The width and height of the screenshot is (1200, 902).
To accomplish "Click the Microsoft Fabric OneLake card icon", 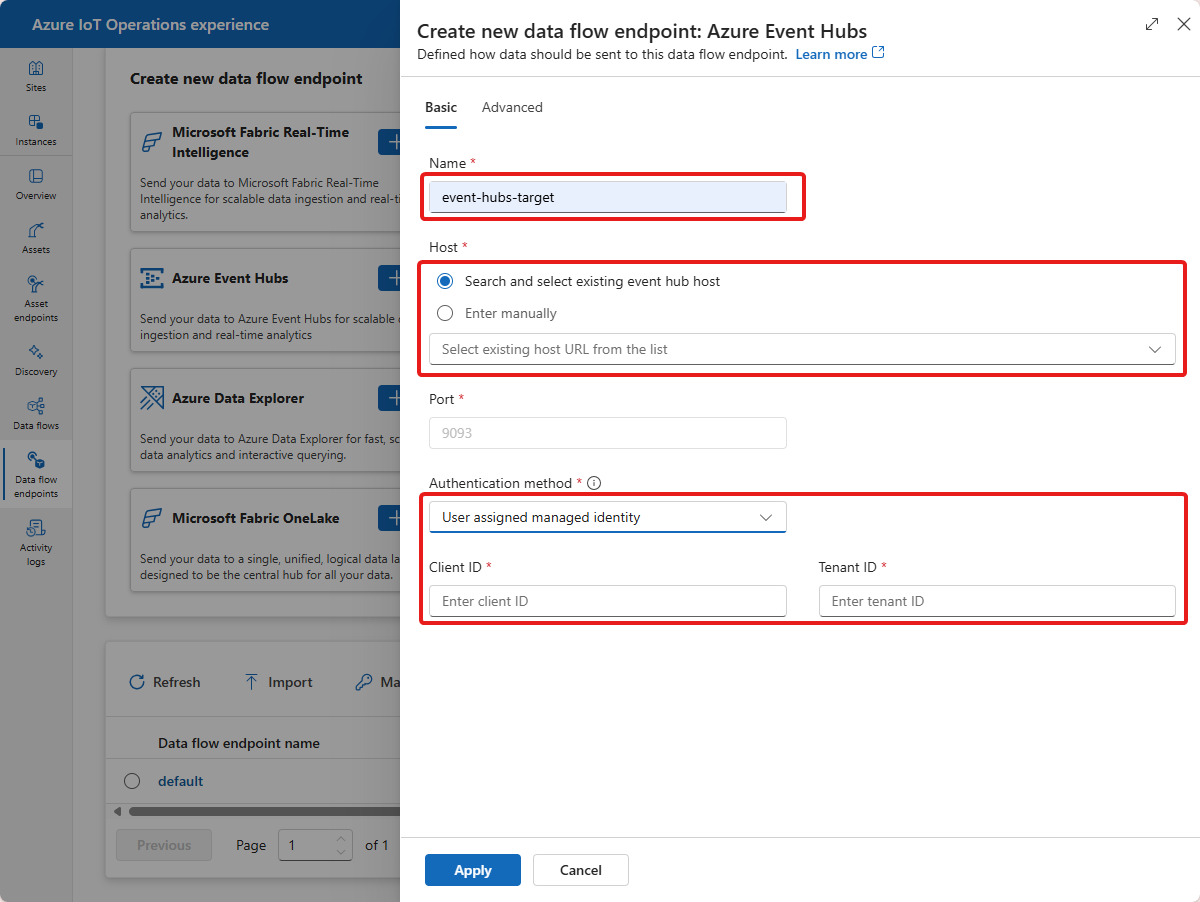I will [152, 518].
